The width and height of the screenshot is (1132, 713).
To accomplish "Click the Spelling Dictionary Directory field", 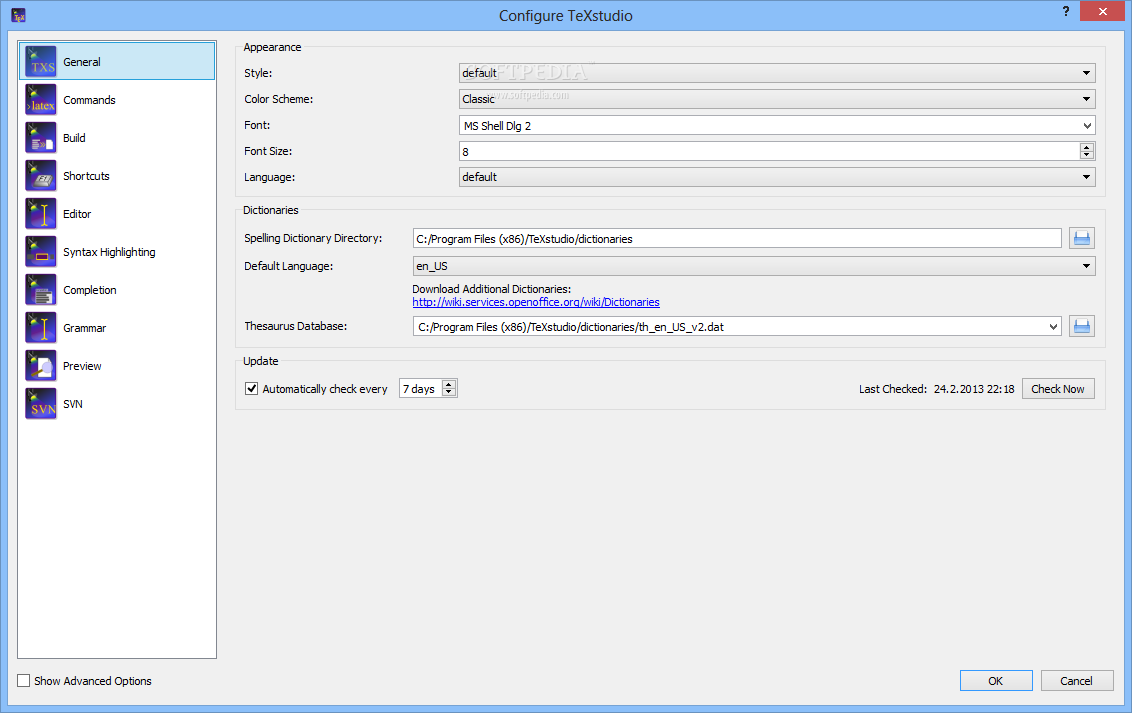I will (737, 238).
